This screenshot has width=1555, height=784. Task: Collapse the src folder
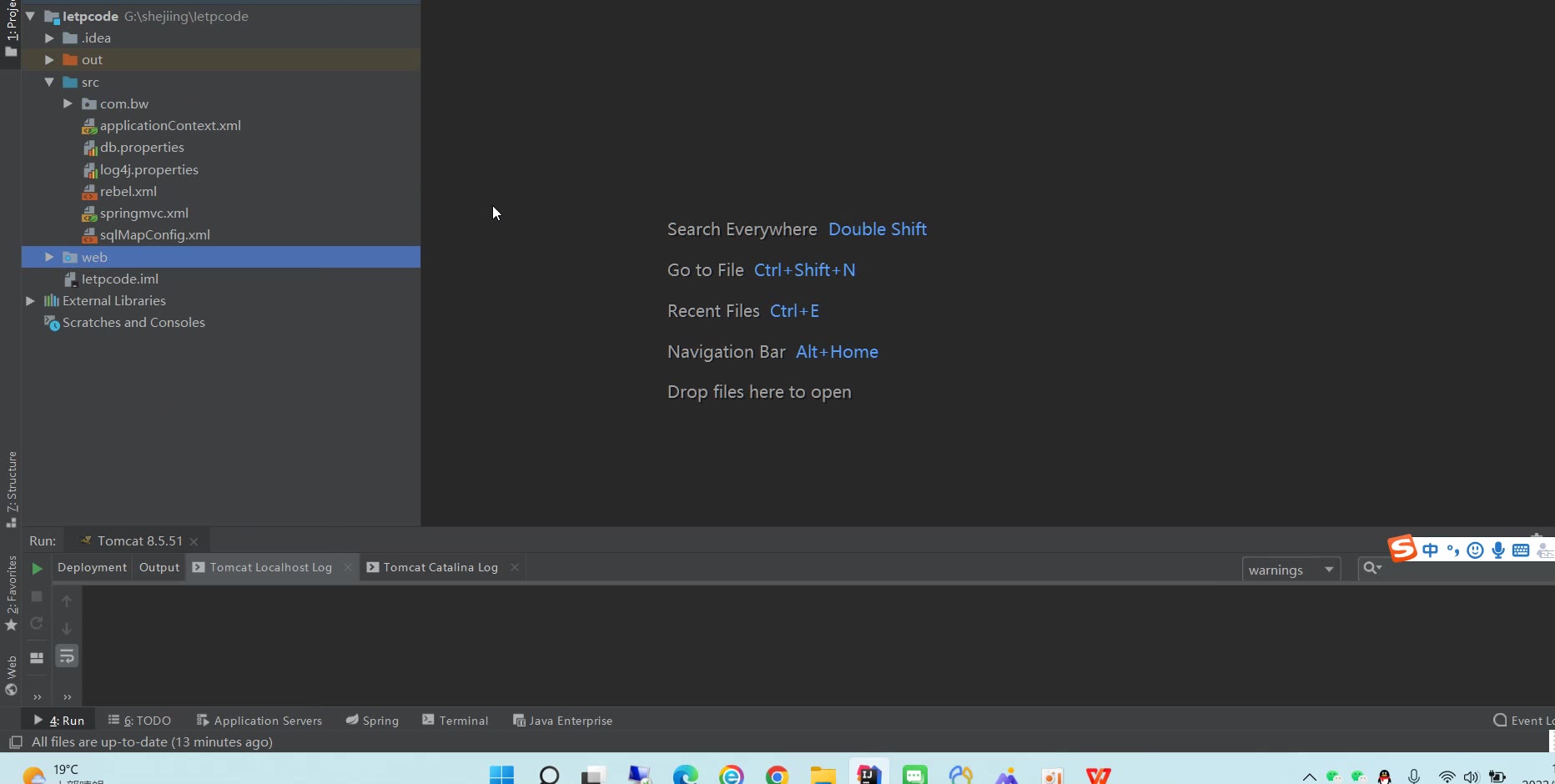pos(49,82)
